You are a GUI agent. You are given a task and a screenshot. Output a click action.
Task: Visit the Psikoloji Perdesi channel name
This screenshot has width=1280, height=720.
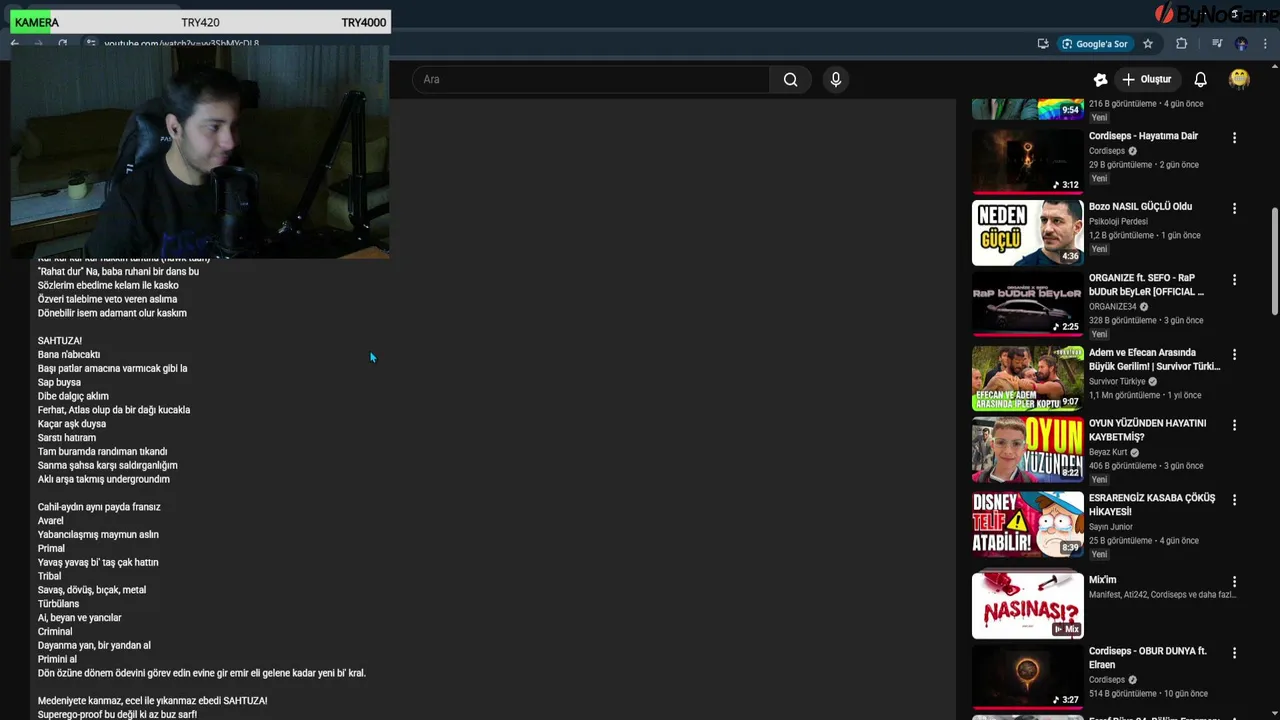click(x=1118, y=221)
